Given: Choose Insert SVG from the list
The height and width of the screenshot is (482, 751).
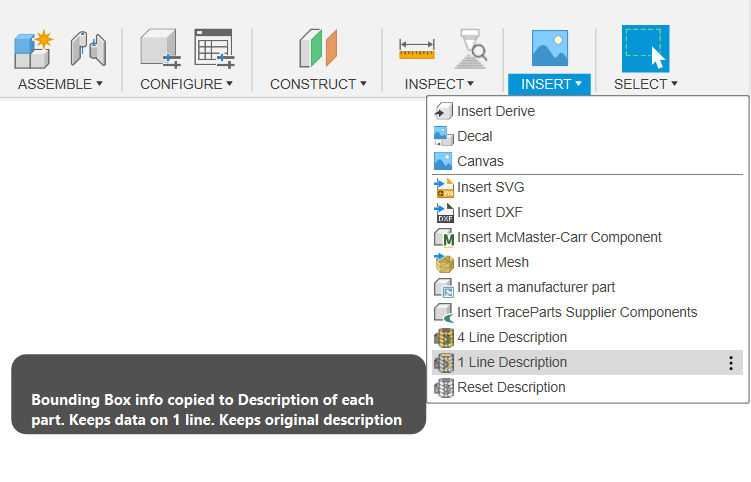Looking at the screenshot, I should (491, 187).
